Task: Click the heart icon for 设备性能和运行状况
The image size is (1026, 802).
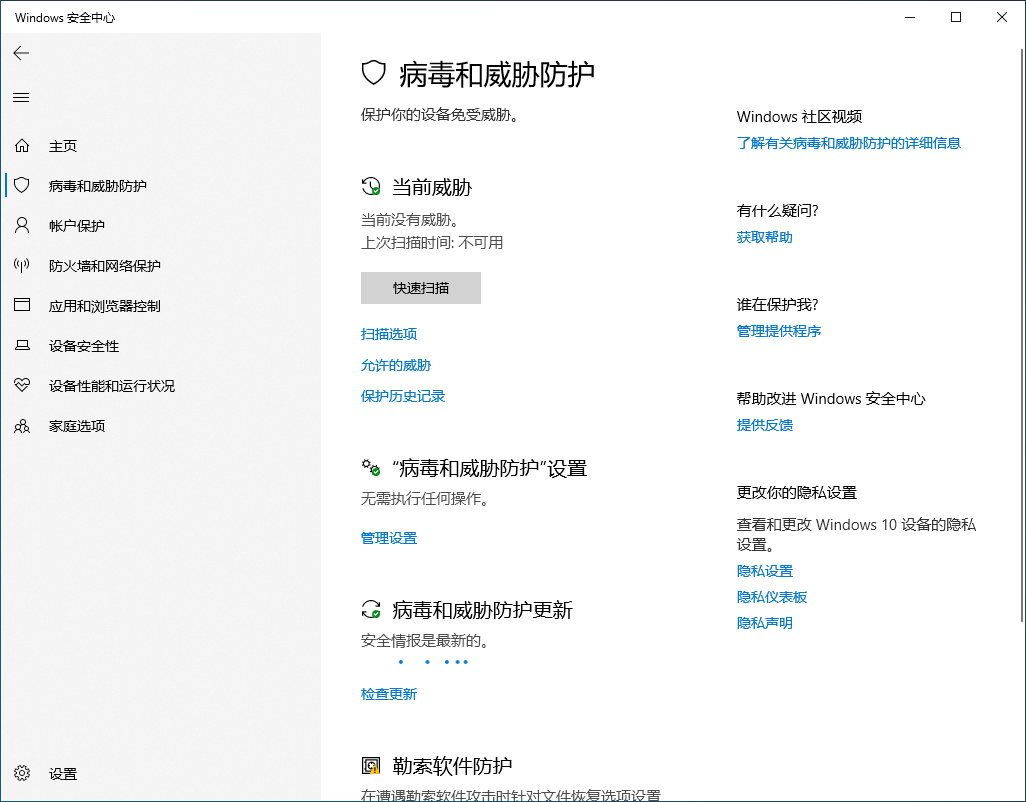Action: pyautogui.click(x=22, y=385)
